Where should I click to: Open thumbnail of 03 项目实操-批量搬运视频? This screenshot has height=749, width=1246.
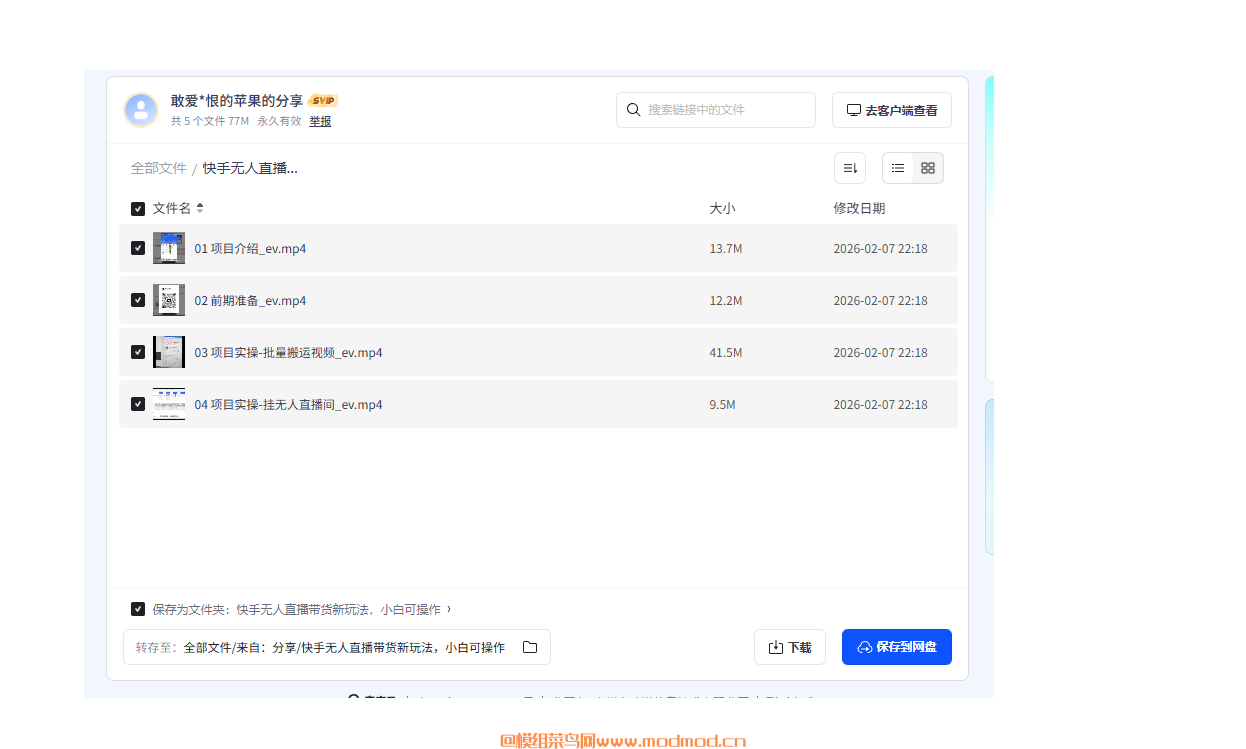point(169,352)
